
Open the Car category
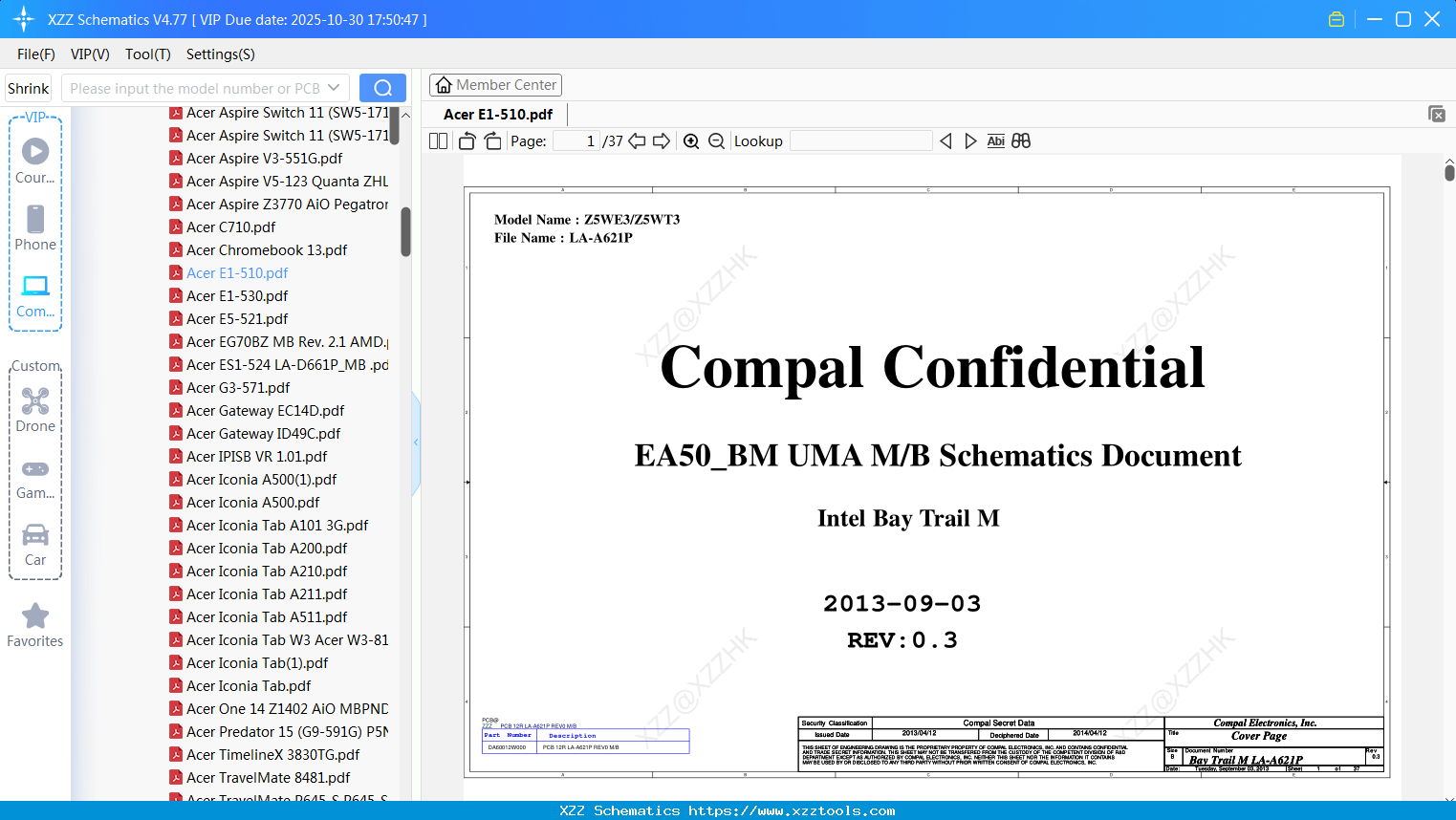tap(35, 545)
